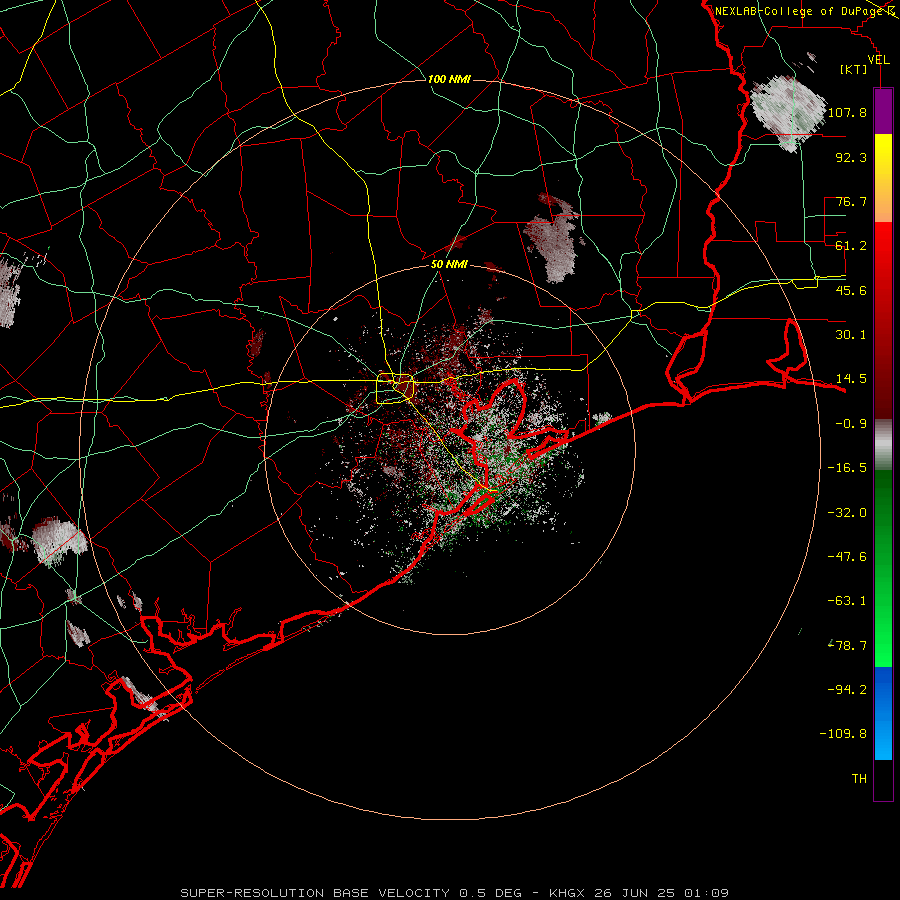Click the 30.1 velocity scale value
The image size is (900, 900).
851,335
